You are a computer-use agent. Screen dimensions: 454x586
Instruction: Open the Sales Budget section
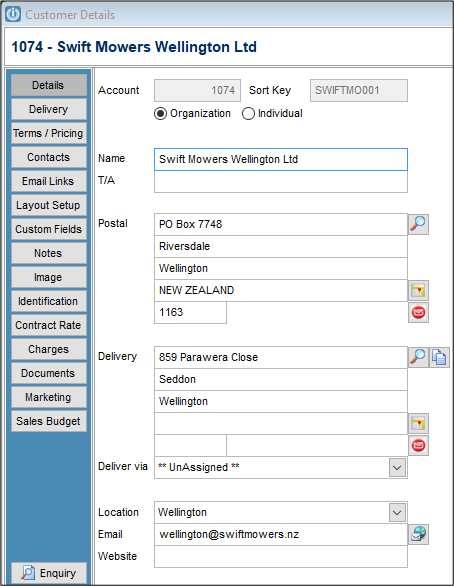49,421
